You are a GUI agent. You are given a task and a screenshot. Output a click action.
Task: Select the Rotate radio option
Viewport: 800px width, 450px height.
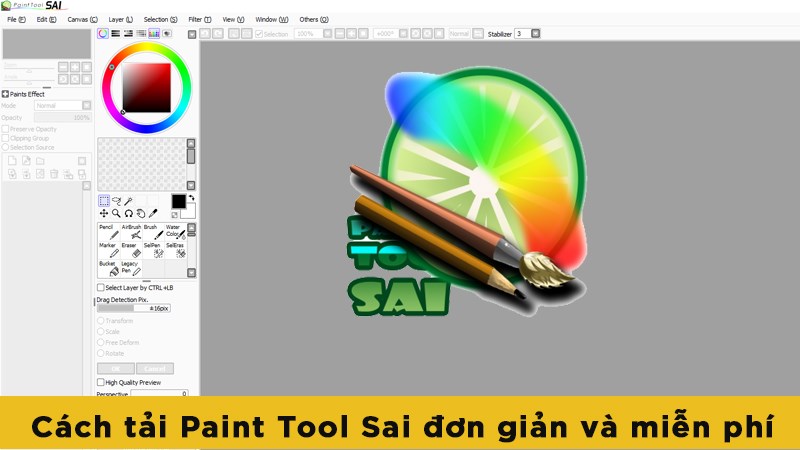[101, 353]
